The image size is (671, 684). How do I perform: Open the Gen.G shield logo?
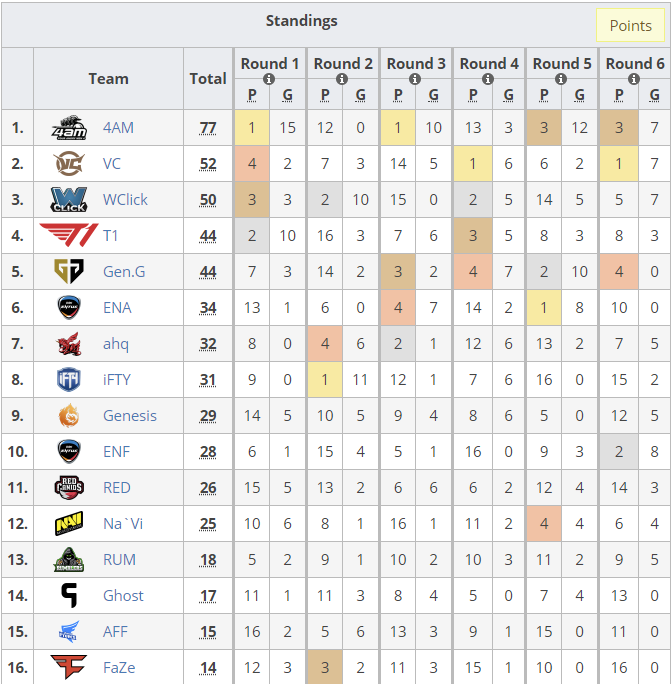(x=69, y=271)
